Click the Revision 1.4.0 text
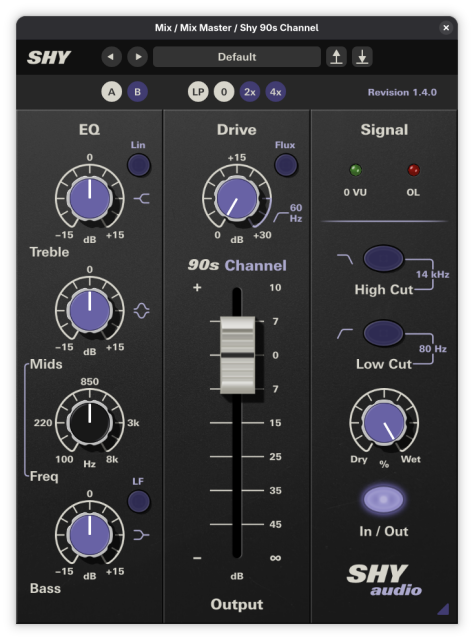Viewport: 474px width, 640px height. coord(402,92)
